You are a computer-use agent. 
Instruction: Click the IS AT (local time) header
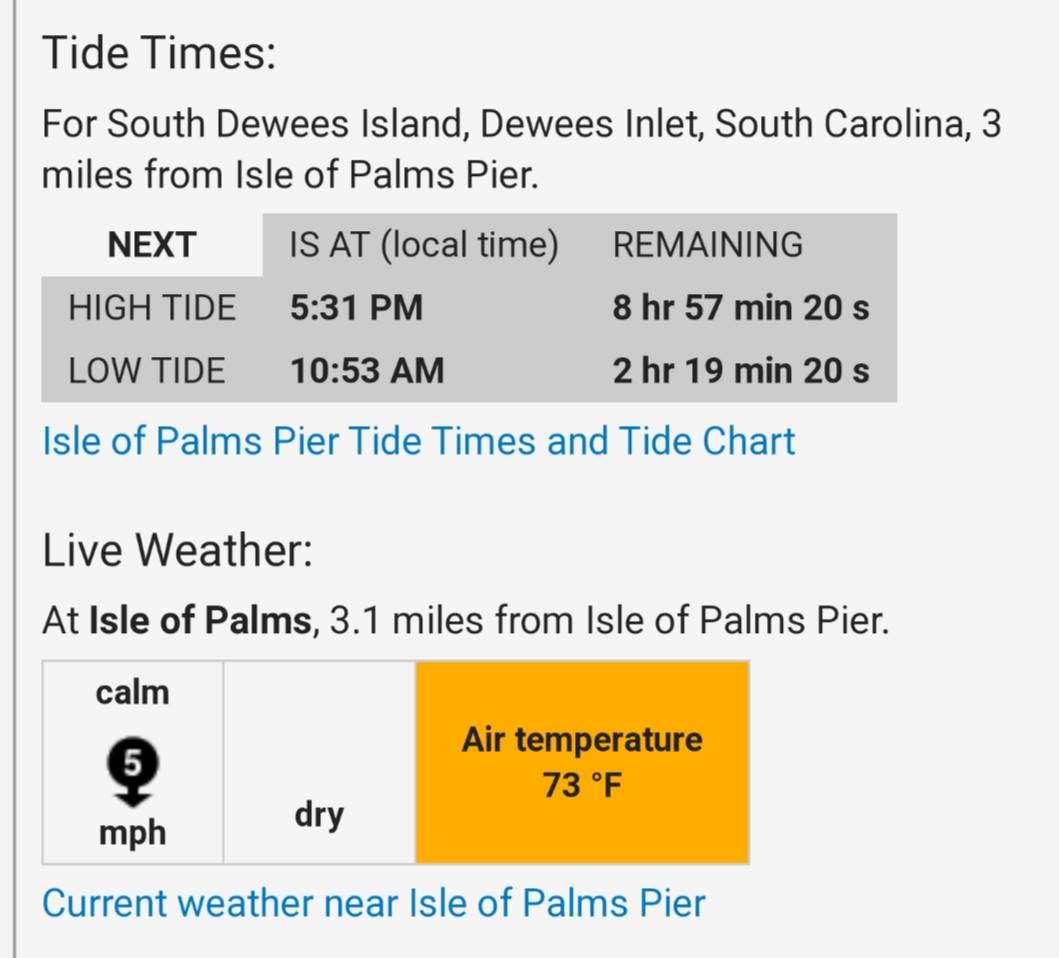pyautogui.click(x=424, y=245)
